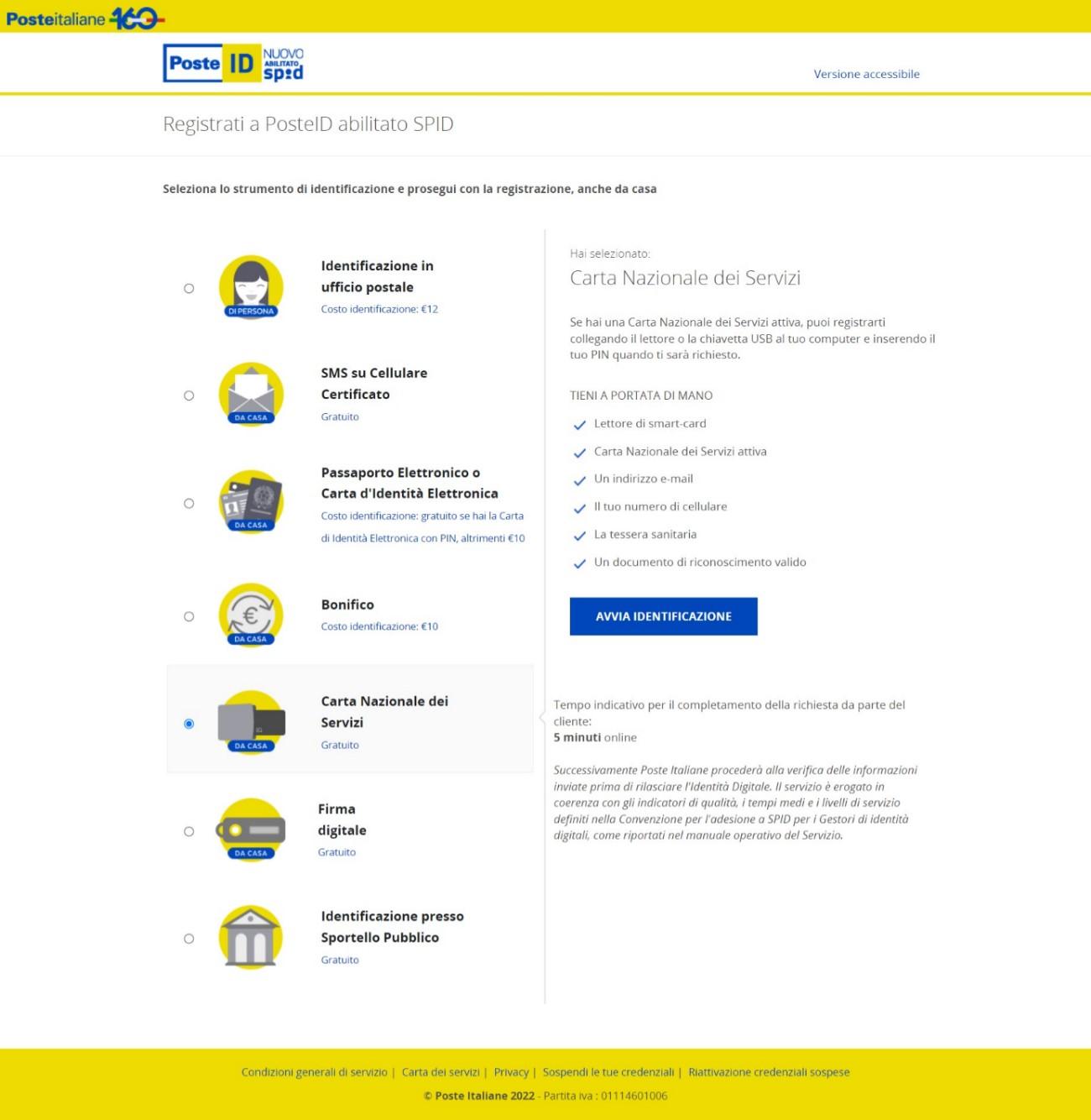Image resolution: width=1091 pixels, height=1120 pixels.
Task: Click 'Gratuito' under SMS su Cellulare Certificato
Action: pos(340,416)
